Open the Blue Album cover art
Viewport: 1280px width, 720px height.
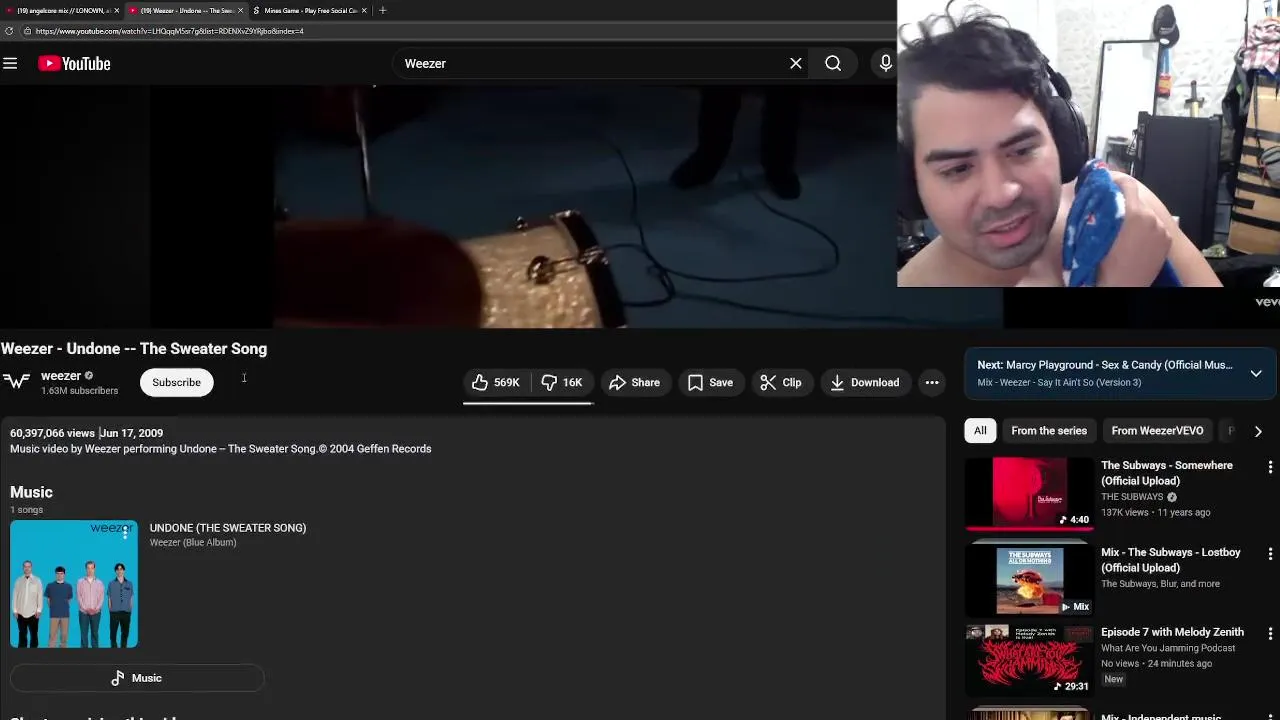74,584
